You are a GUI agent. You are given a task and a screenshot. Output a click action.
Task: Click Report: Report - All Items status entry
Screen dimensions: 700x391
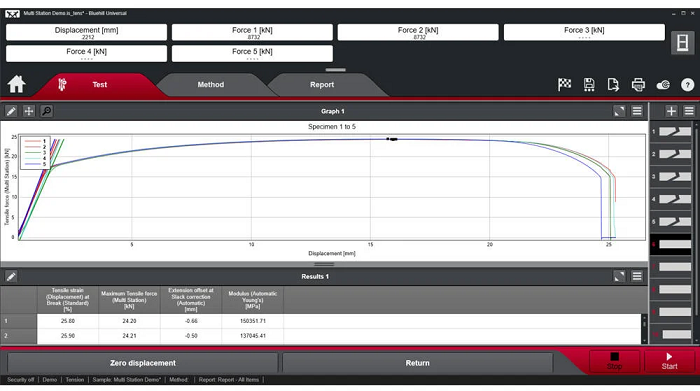coord(229,380)
